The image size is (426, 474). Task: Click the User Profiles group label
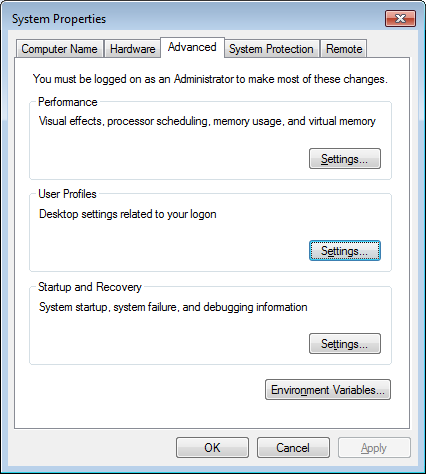coord(67,194)
